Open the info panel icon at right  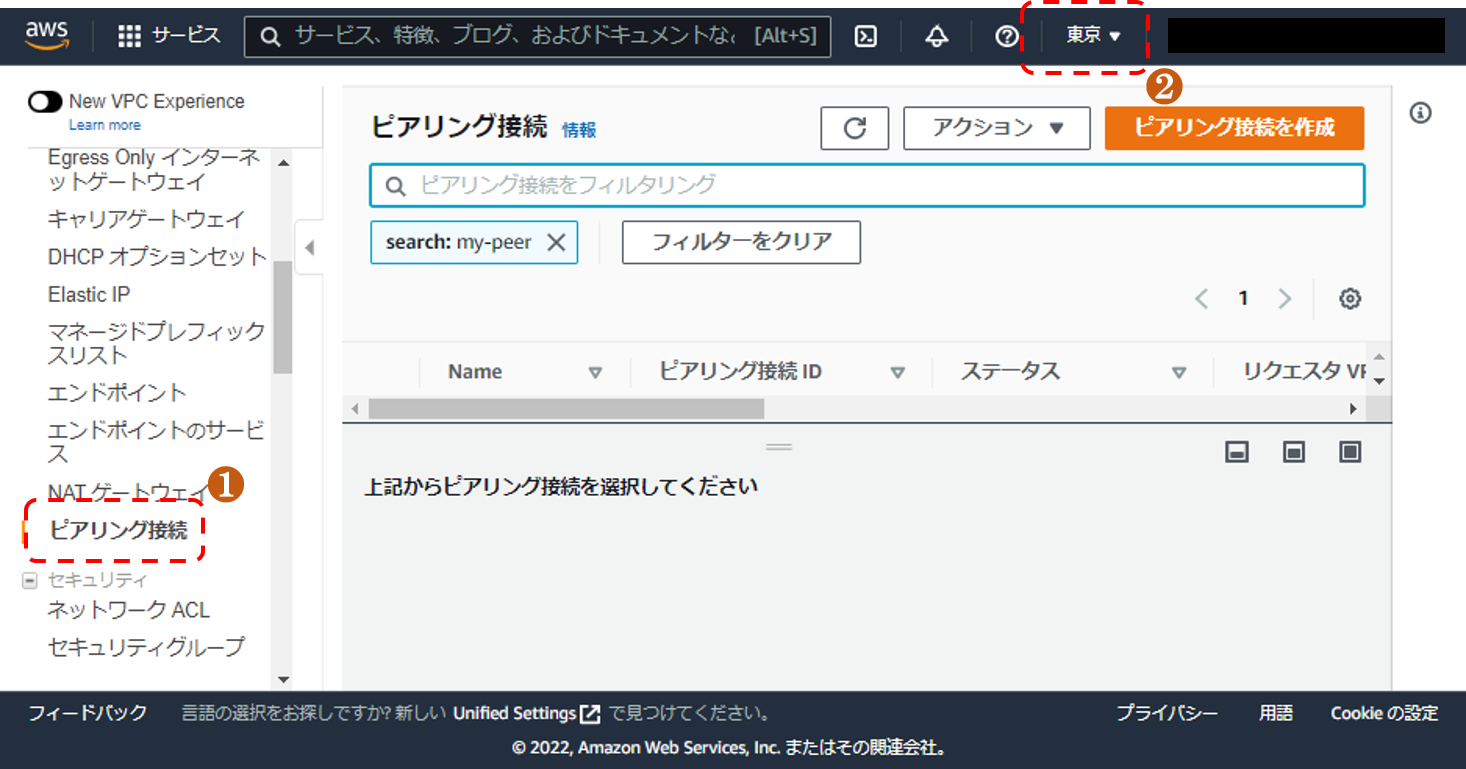click(x=1420, y=113)
